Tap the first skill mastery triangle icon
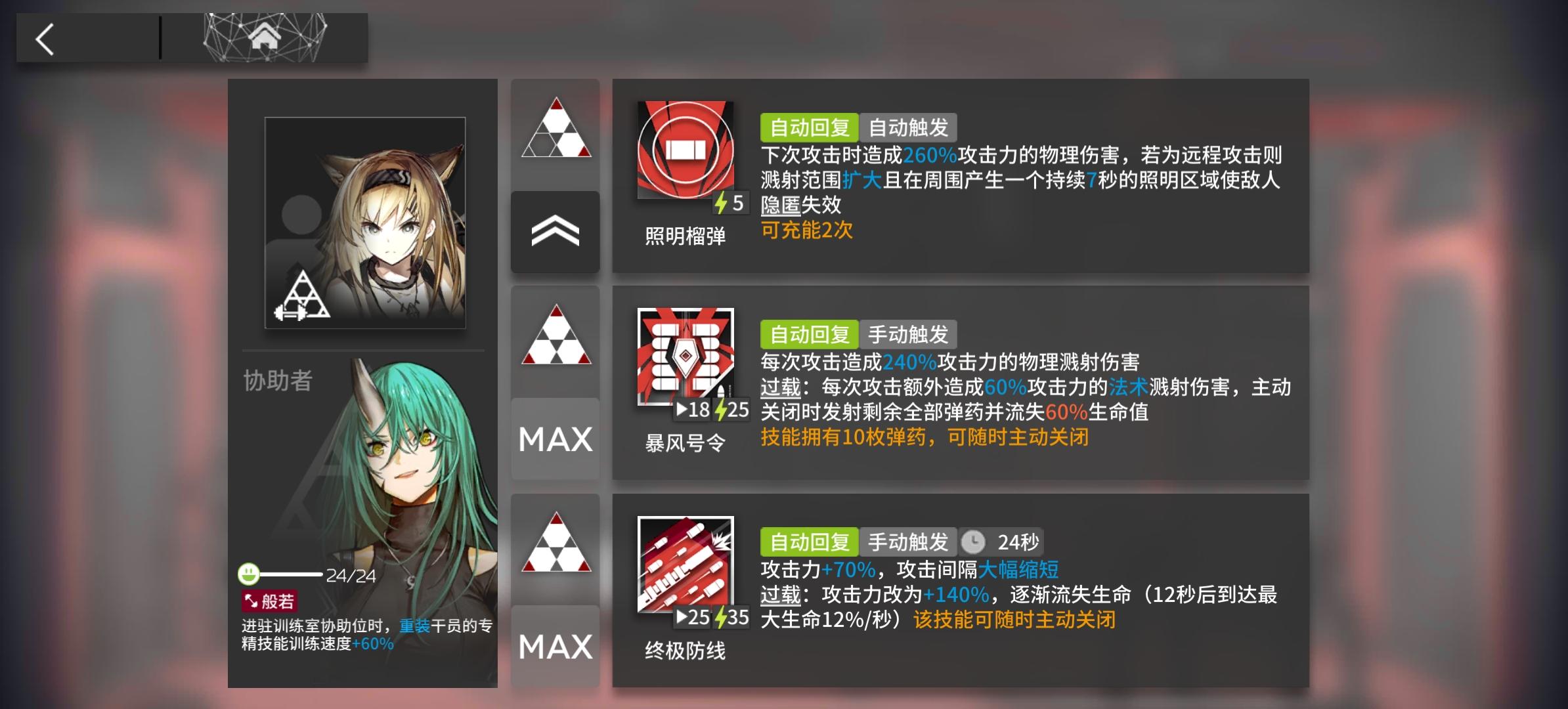 tap(556, 128)
